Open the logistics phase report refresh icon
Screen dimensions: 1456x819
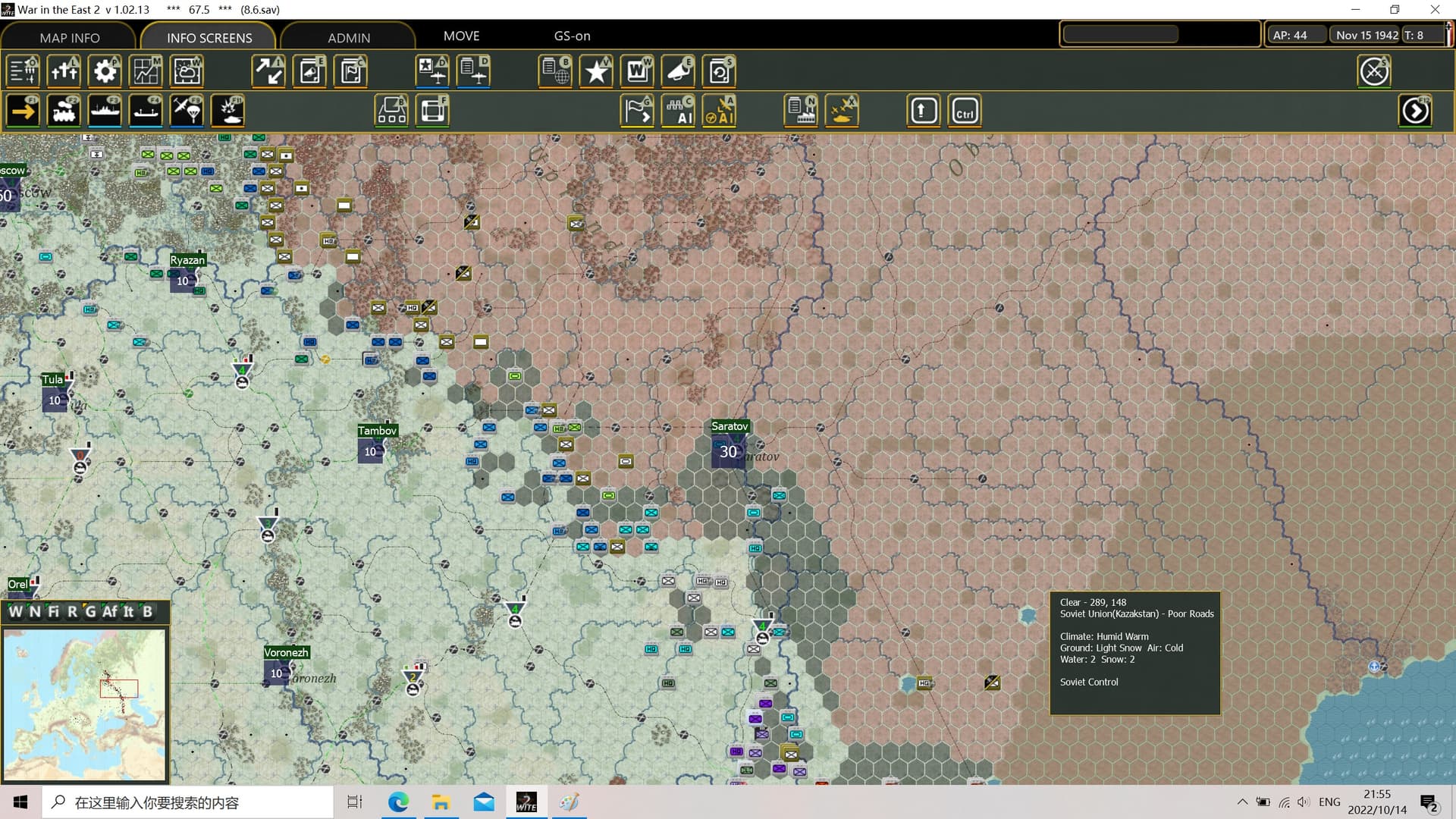720,71
